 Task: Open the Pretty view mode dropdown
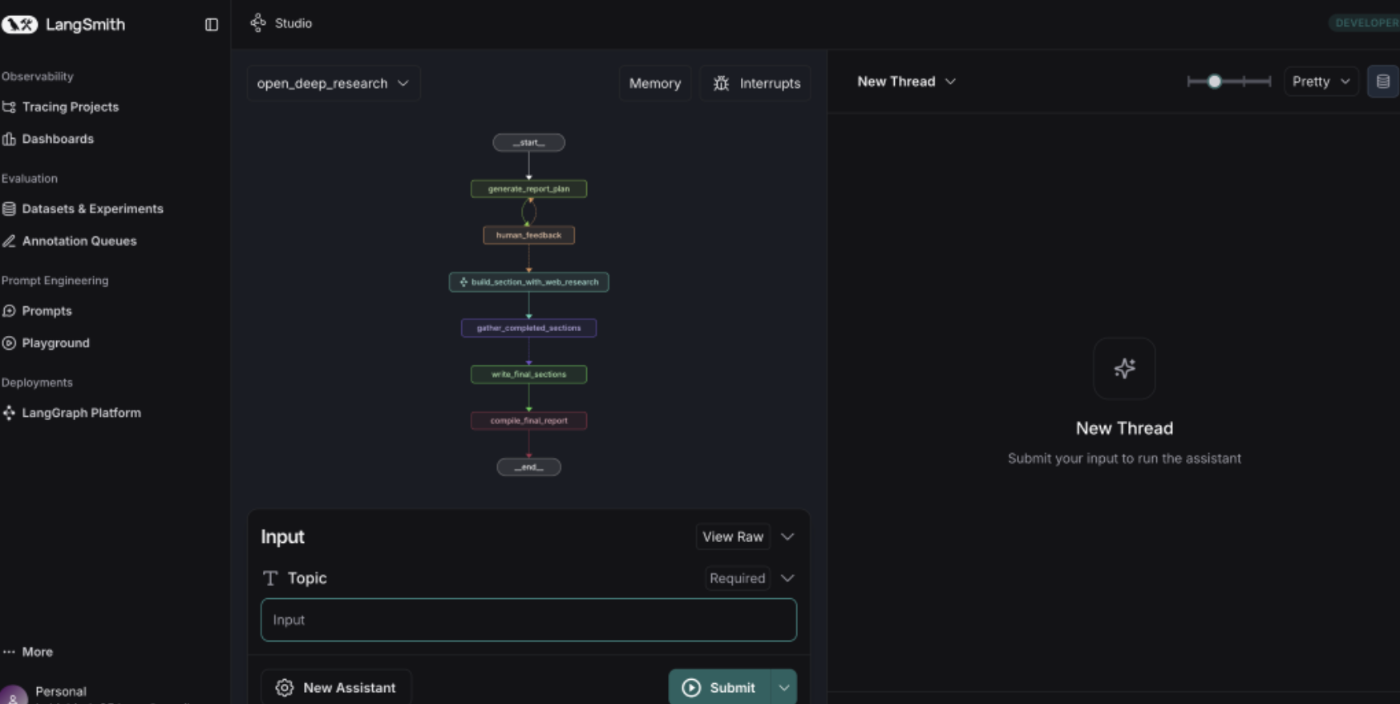1320,82
